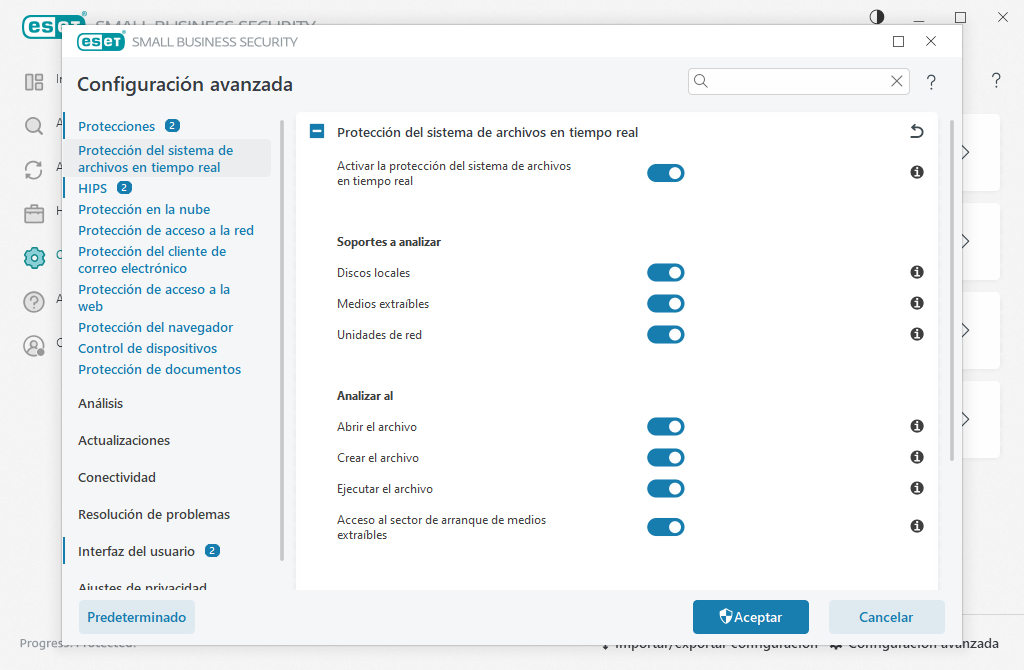The width and height of the screenshot is (1024, 670).
Task: Click inside the search configuration field
Action: coord(790,81)
